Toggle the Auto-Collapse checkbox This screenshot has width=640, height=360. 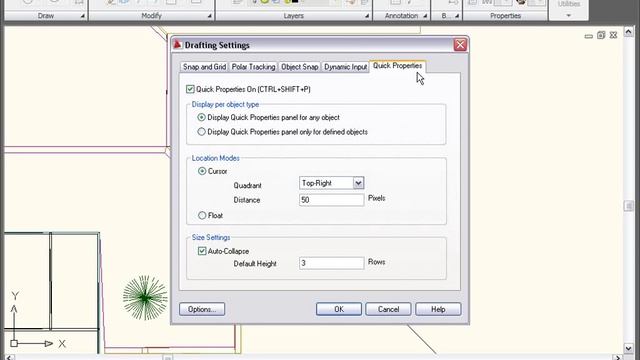(202, 251)
